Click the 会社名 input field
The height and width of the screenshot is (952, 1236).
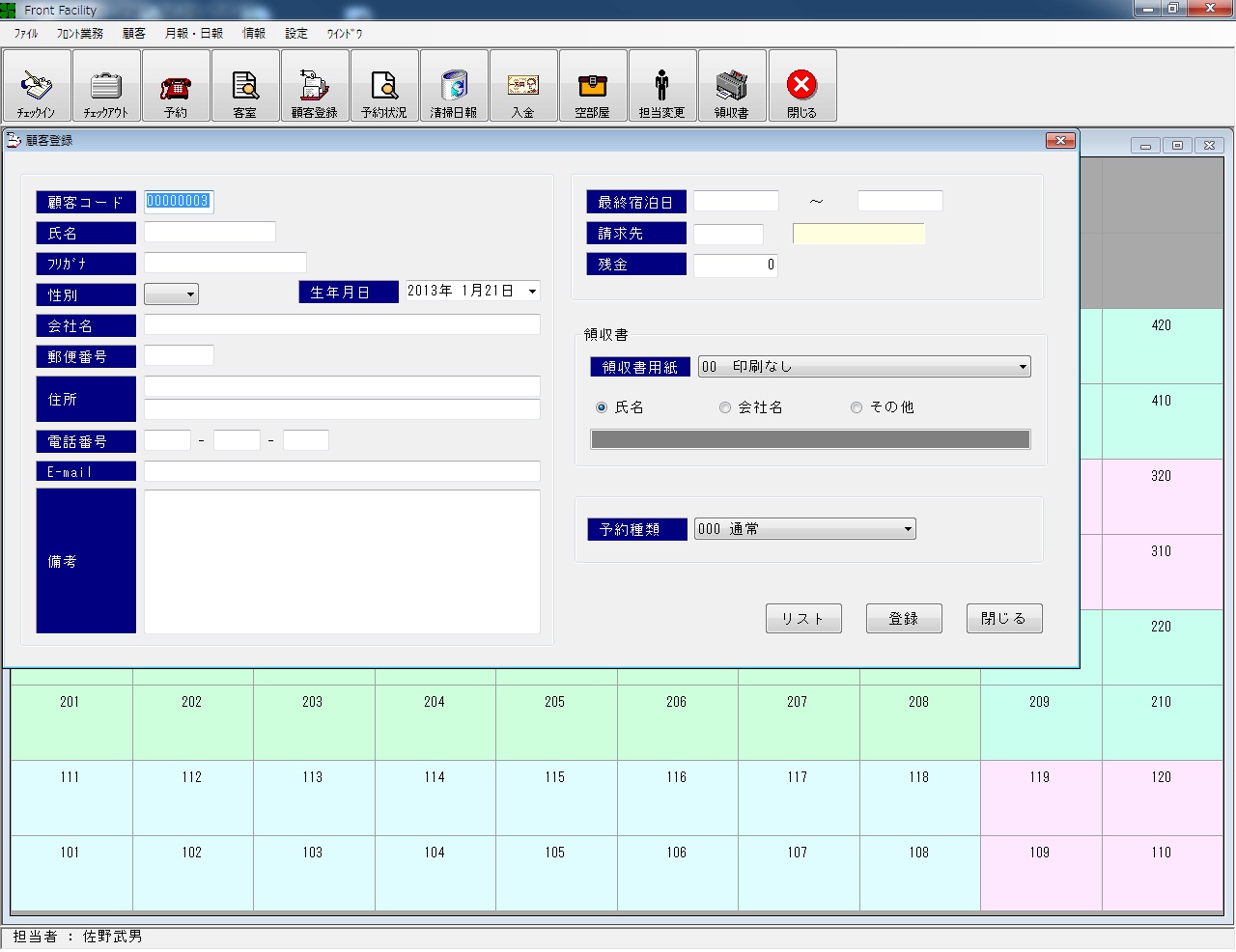342,324
